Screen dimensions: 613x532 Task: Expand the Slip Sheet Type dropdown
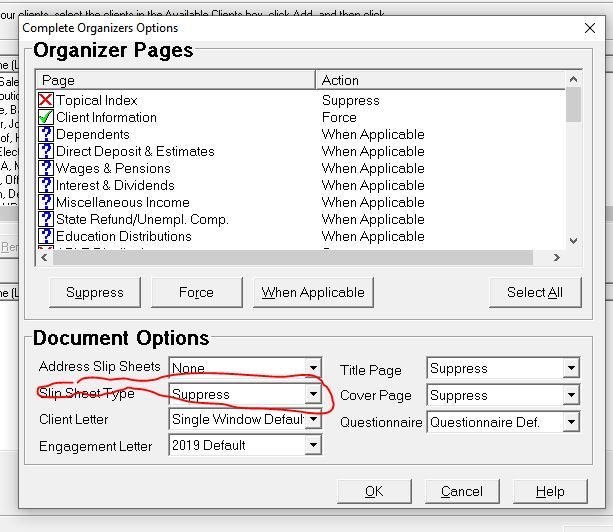[x=313, y=395]
